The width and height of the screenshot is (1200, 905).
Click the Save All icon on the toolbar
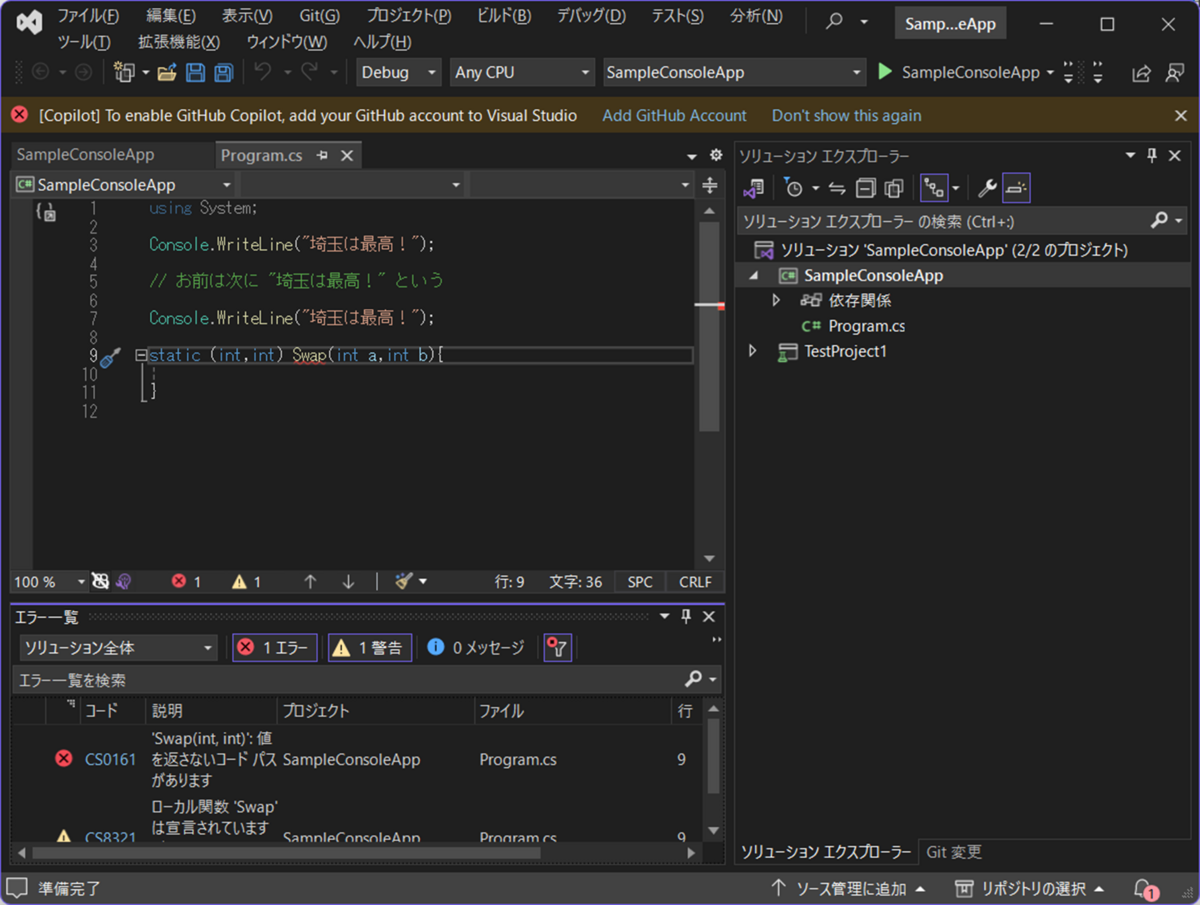point(222,72)
